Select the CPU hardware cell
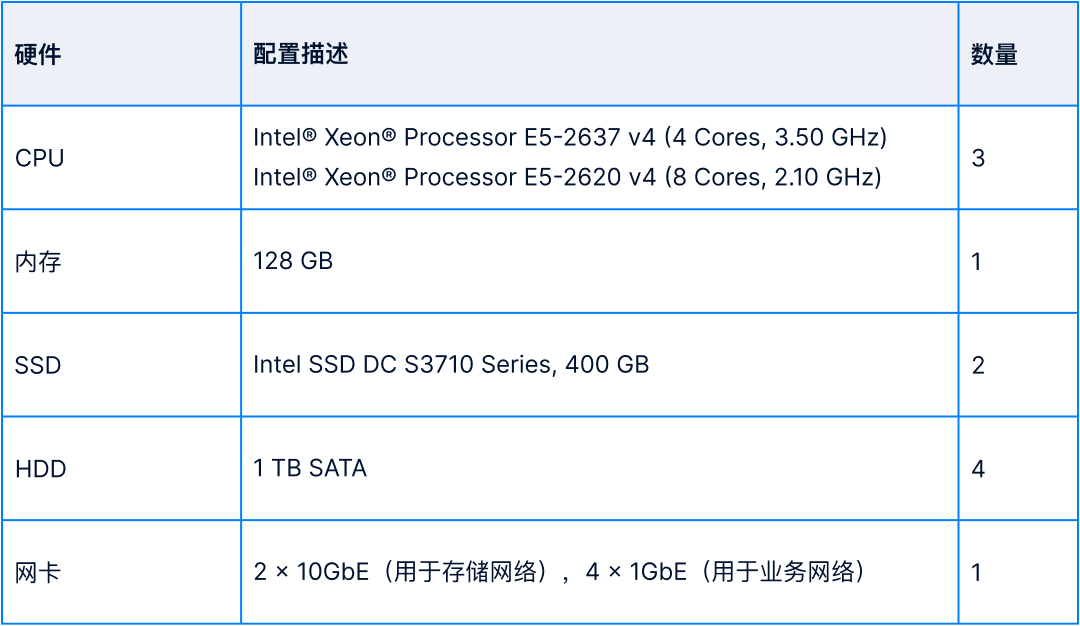The height and width of the screenshot is (626, 1080). click(40, 158)
